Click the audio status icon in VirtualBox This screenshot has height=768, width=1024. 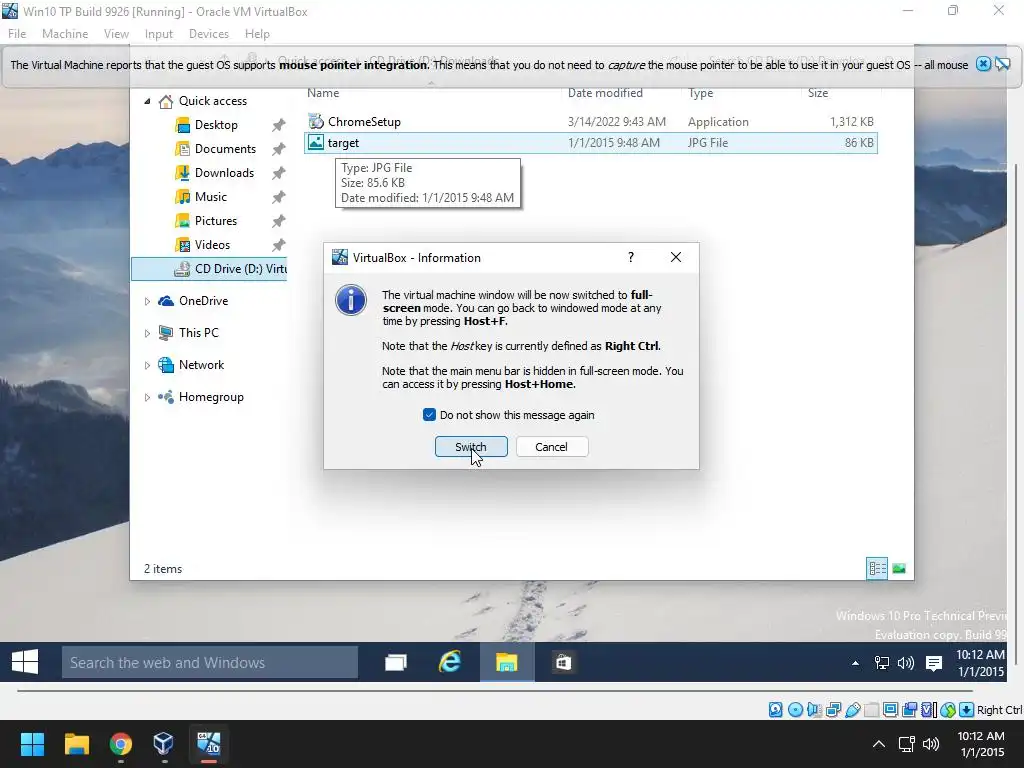[x=814, y=710]
